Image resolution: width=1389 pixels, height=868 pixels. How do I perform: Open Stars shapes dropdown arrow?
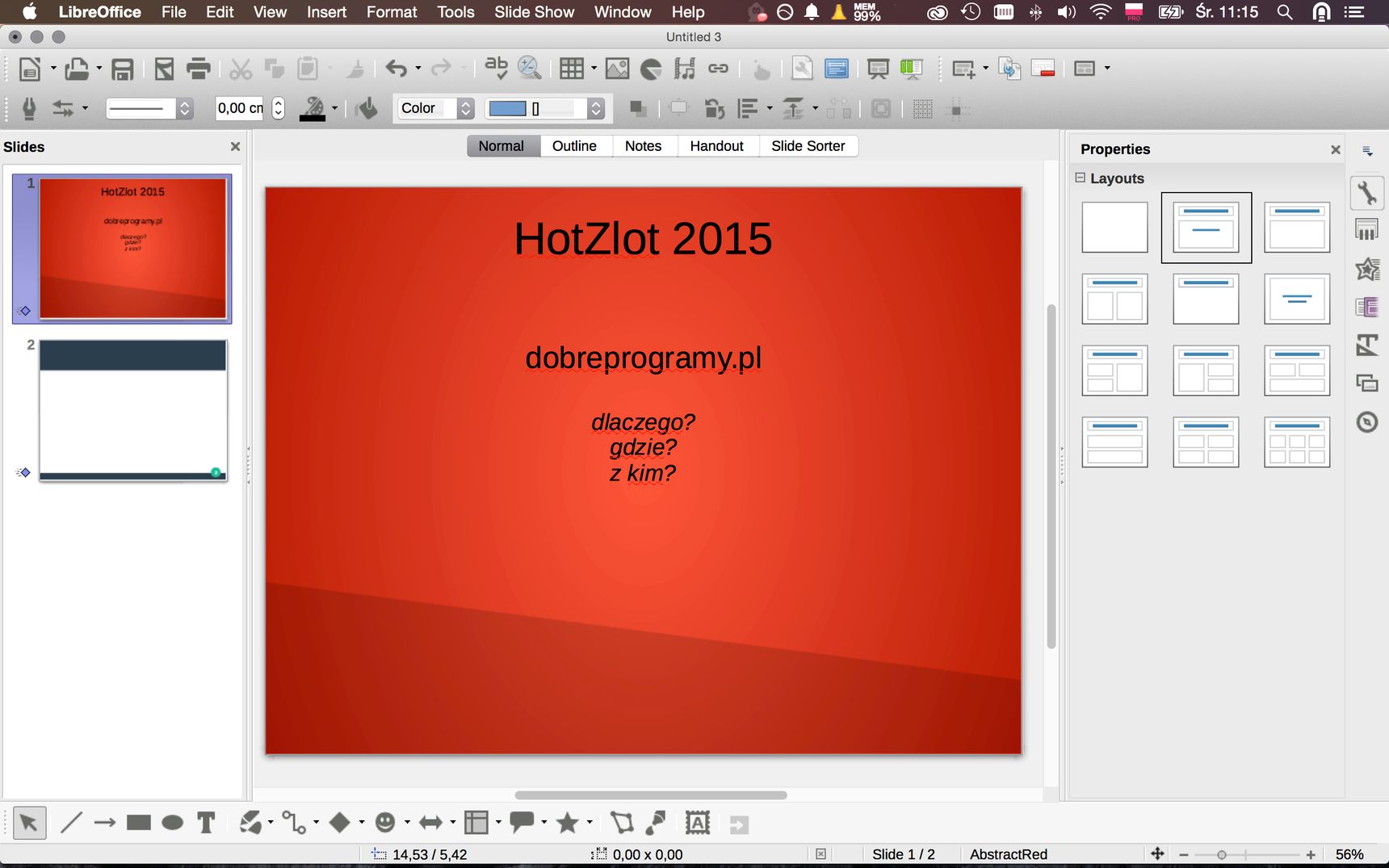coord(590,823)
